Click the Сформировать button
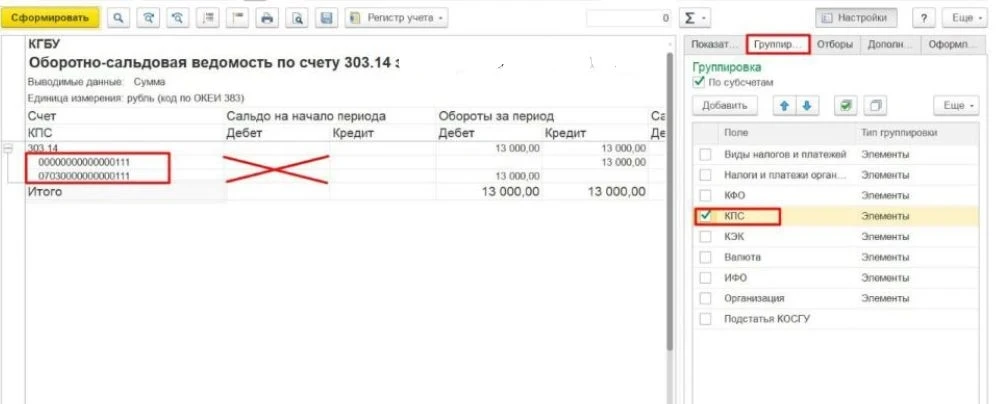Image resolution: width=1000 pixels, height=404 pixels. coord(50,18)
